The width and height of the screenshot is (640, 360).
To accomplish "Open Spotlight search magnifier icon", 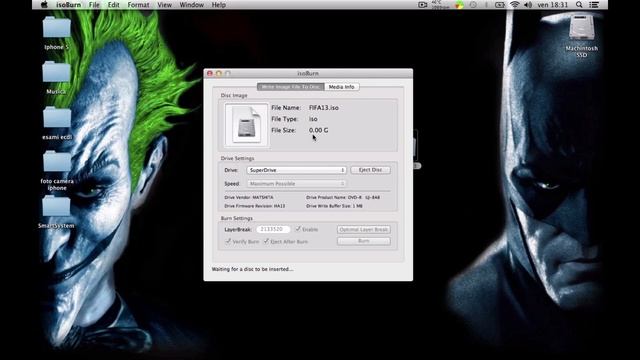I will 579,5.
